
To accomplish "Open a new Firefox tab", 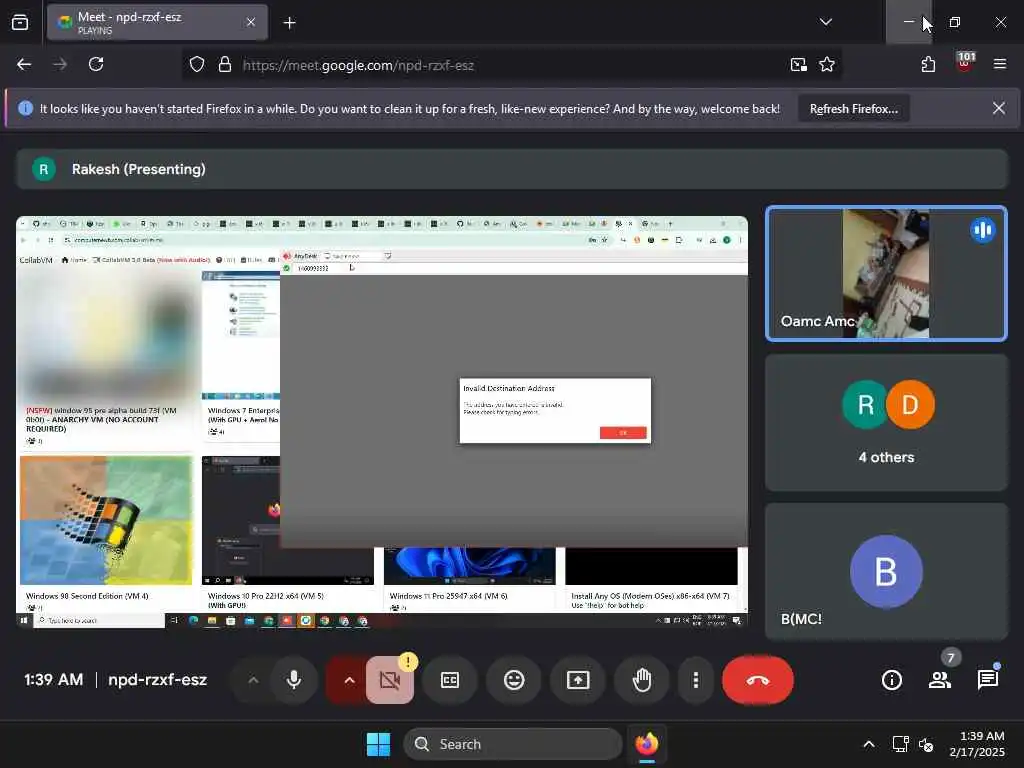I will (289, 23).
